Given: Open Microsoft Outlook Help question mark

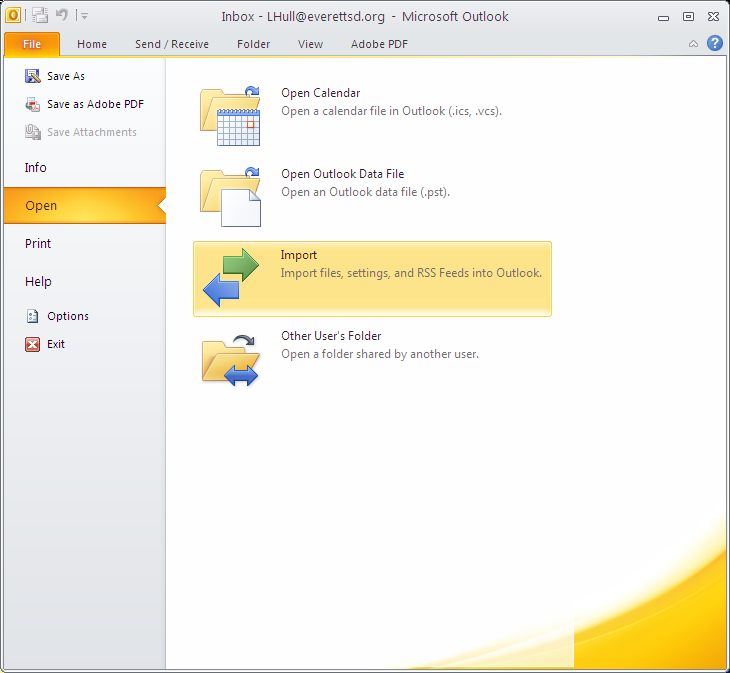Looking at the screenshot, I should (715, 43).
